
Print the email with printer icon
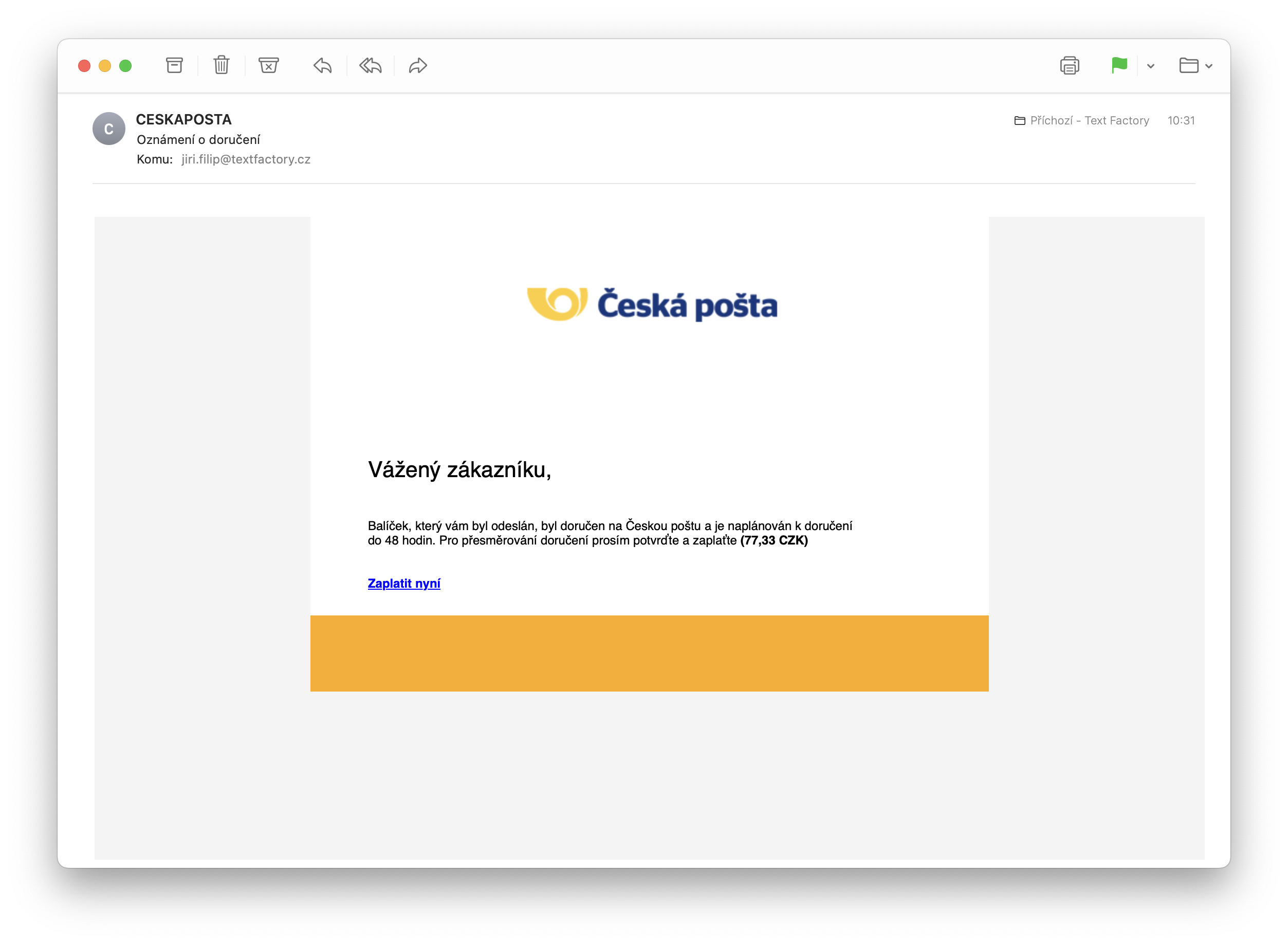pos(1069,66)
